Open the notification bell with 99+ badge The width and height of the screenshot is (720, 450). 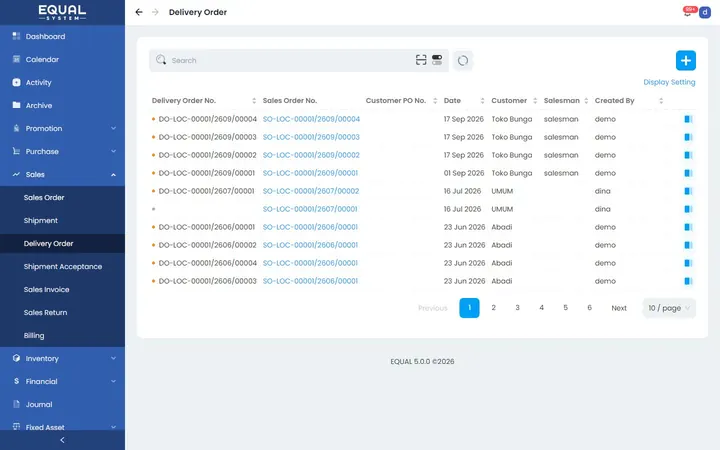click(x=688, y=12)
